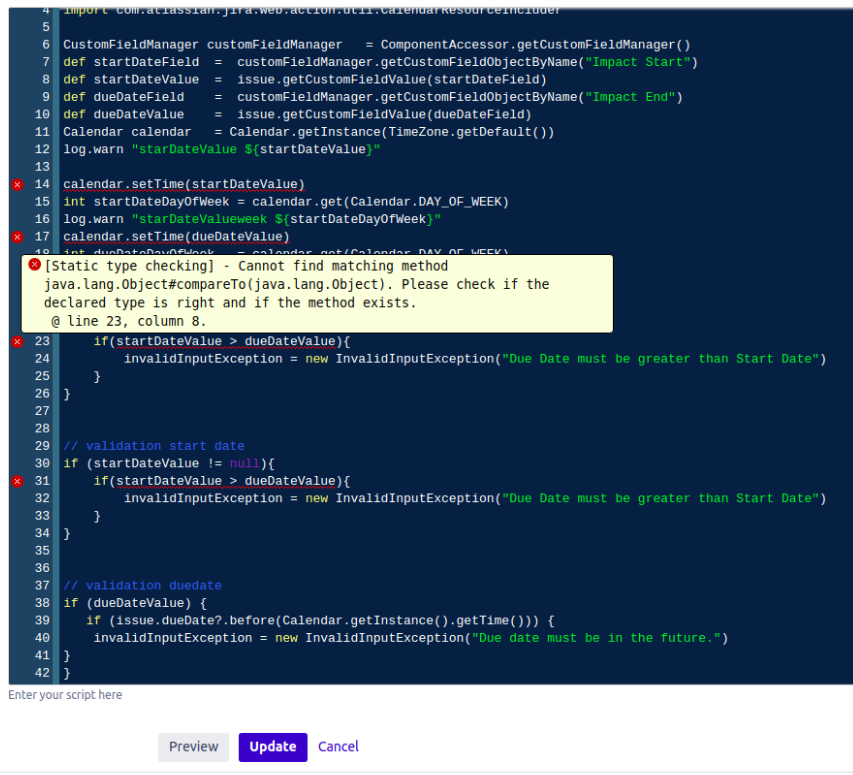Click the Preview button
This screenshot has height=775, width=853.
coord(193,746)
